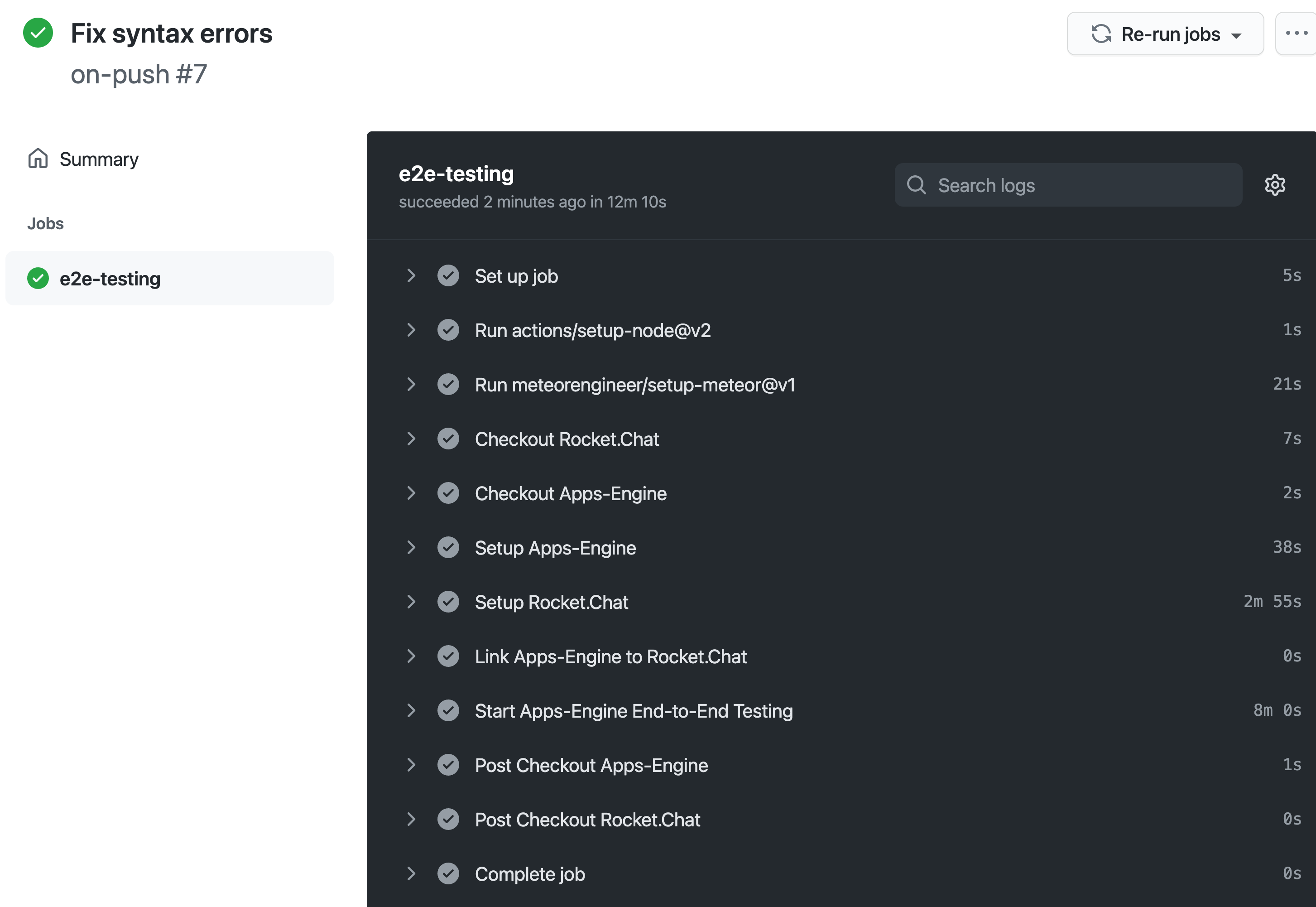
Task: Click the log settings gear icon
Action: (x=1274, y=185)
